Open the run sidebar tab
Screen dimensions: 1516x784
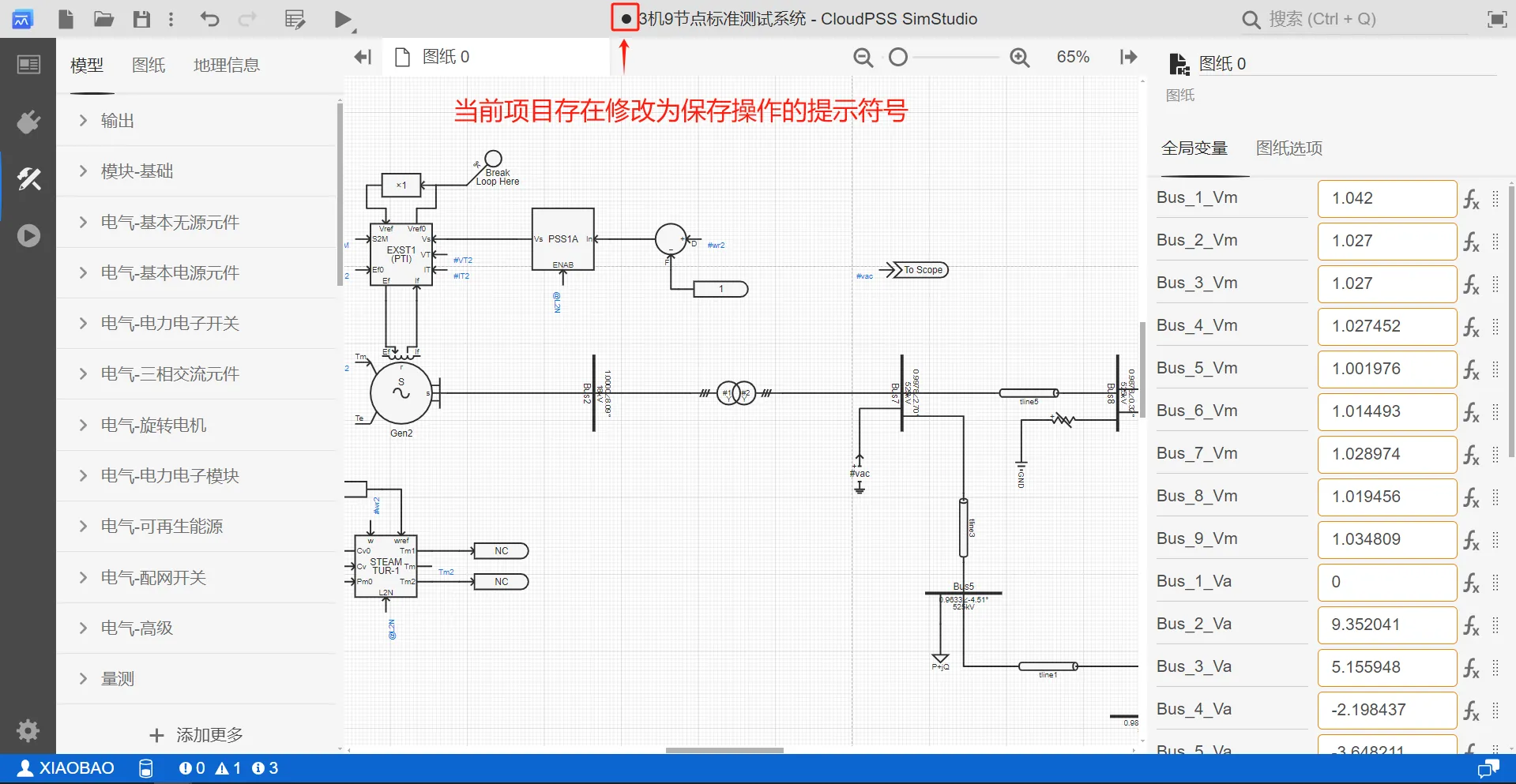(28, 236)
